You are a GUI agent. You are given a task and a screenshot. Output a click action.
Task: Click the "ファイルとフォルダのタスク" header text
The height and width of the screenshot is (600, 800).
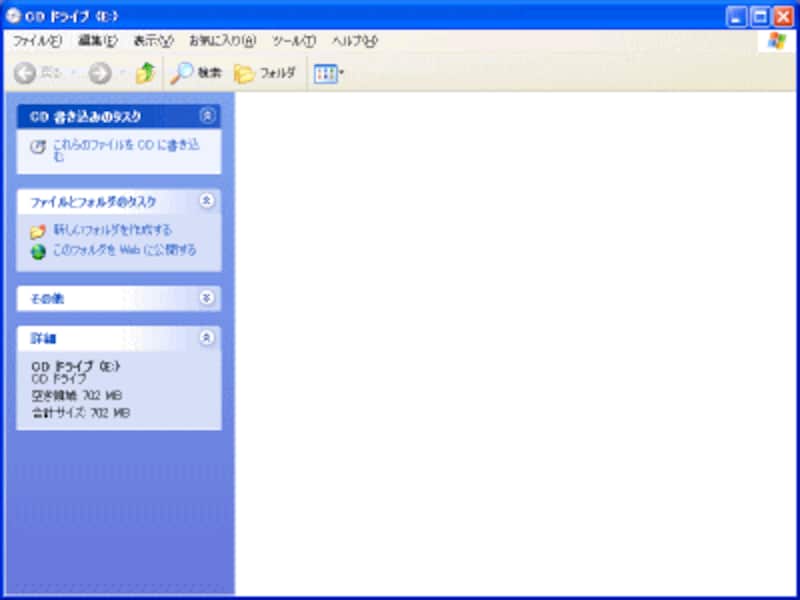pos(93,202)
